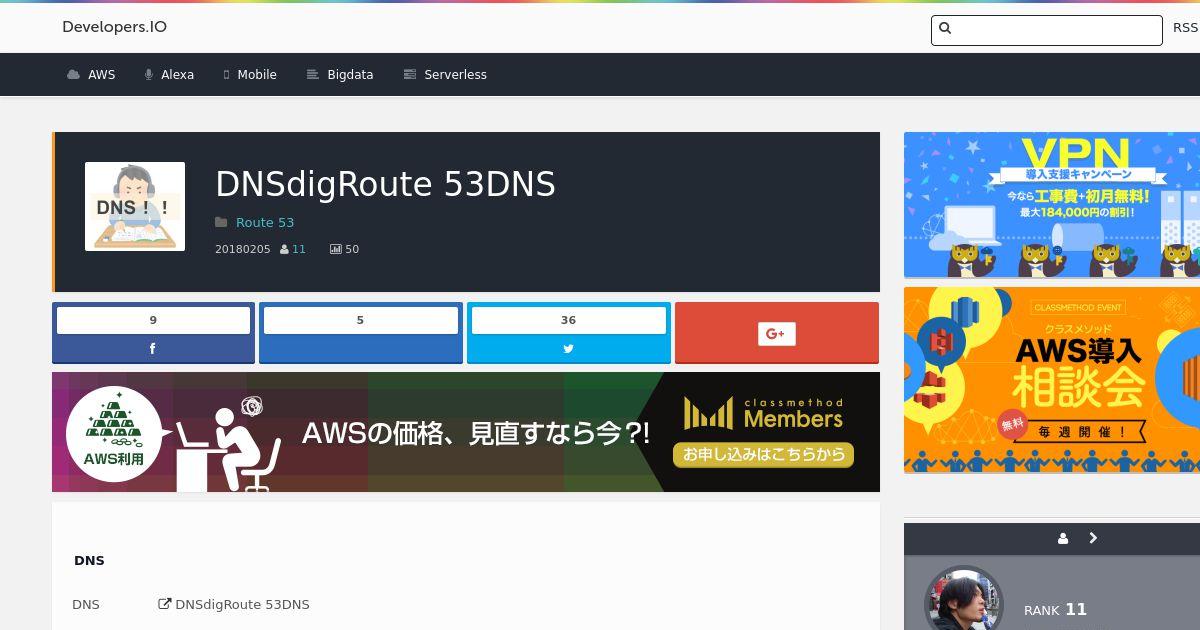Click the Developers.IO site logo
Viewport: 1200px width, 630px height.
pyautogui.click(x=114, y=27)
